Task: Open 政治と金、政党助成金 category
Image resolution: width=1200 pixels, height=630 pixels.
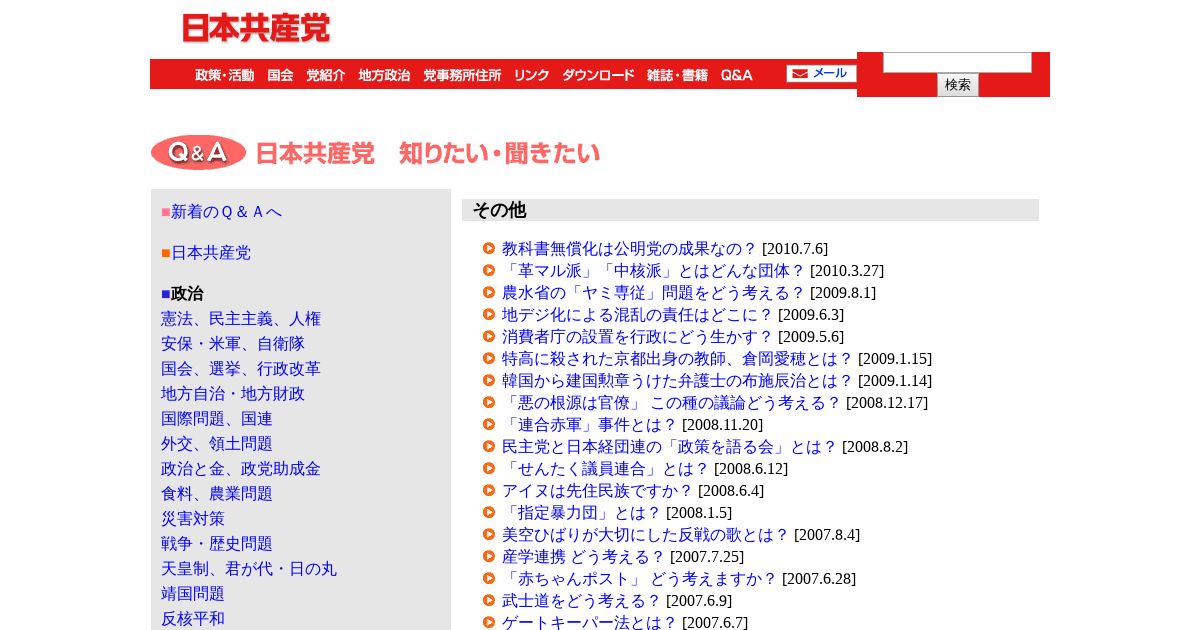Action: (241, 469)
